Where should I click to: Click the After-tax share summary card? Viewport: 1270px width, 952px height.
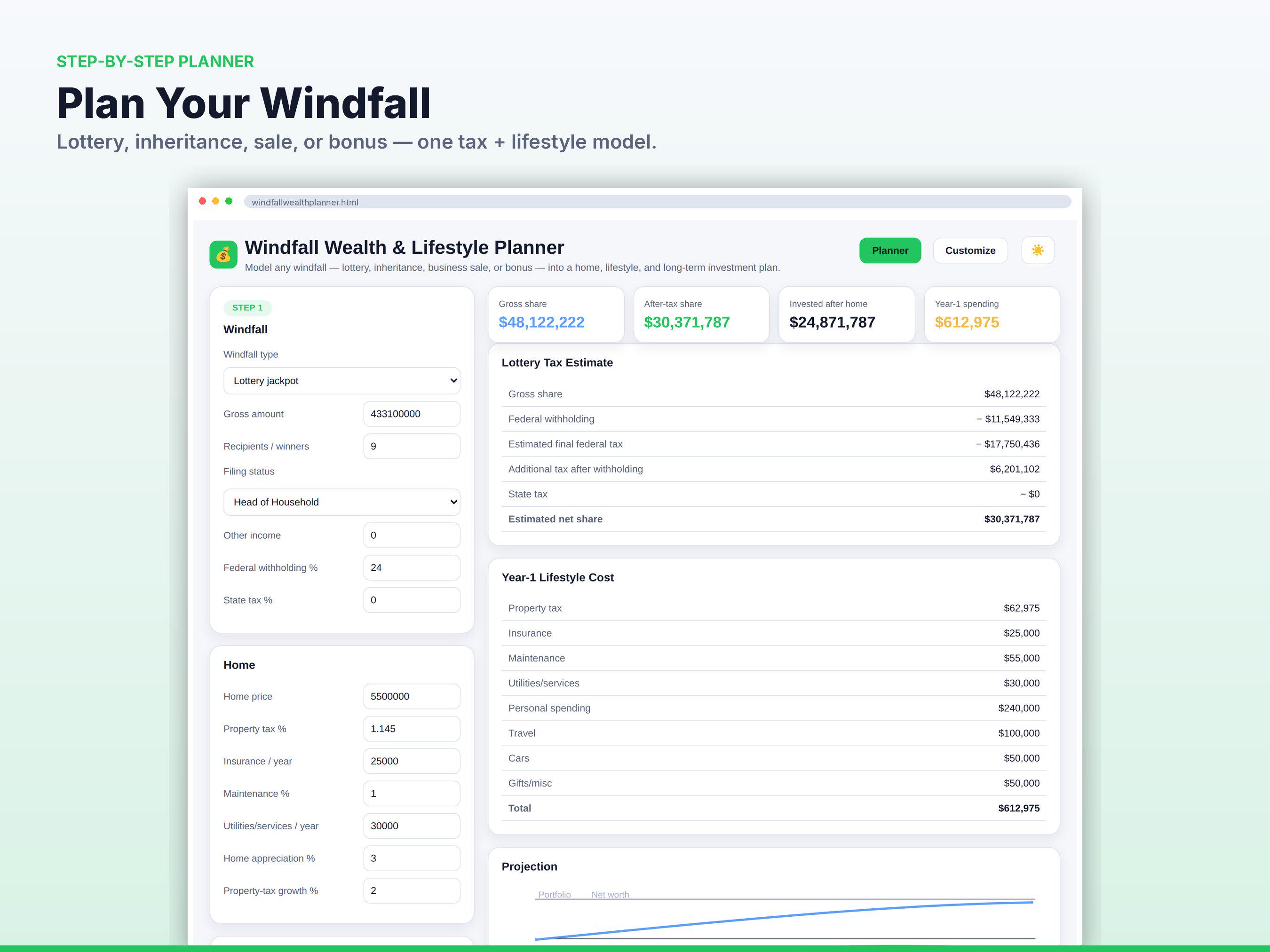coord(701,315)
